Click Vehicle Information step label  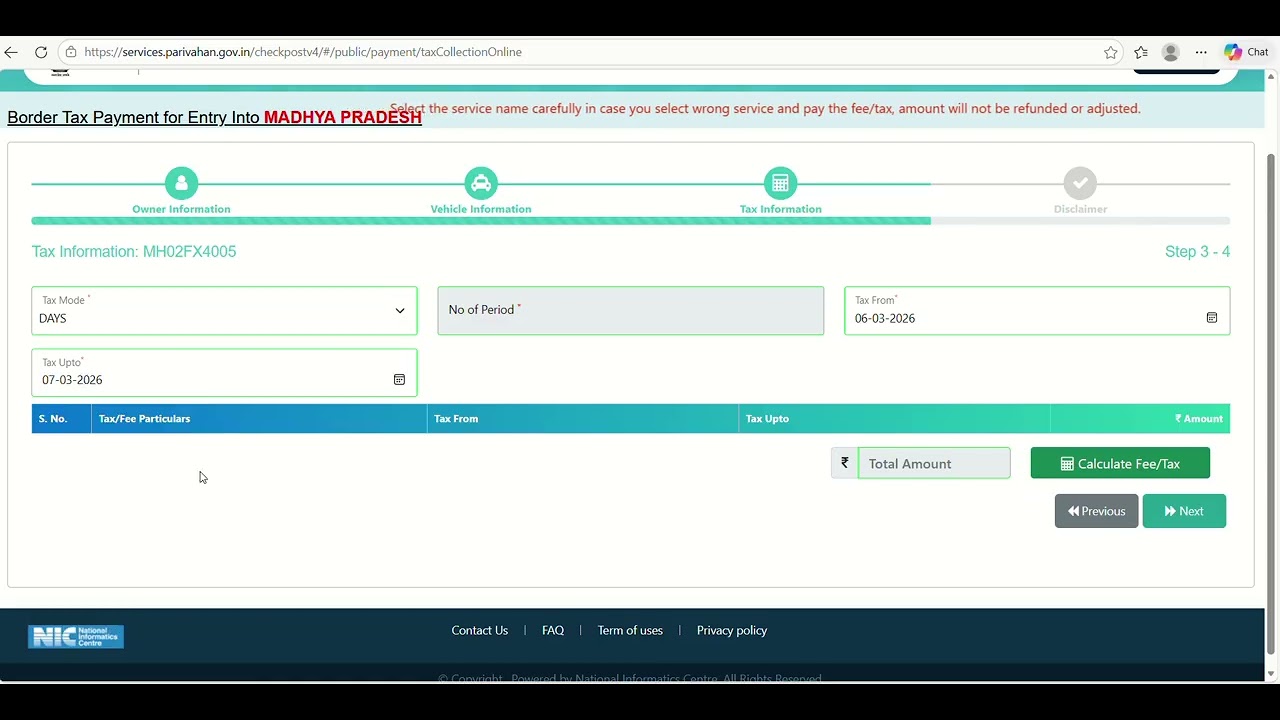coord(481,209)
